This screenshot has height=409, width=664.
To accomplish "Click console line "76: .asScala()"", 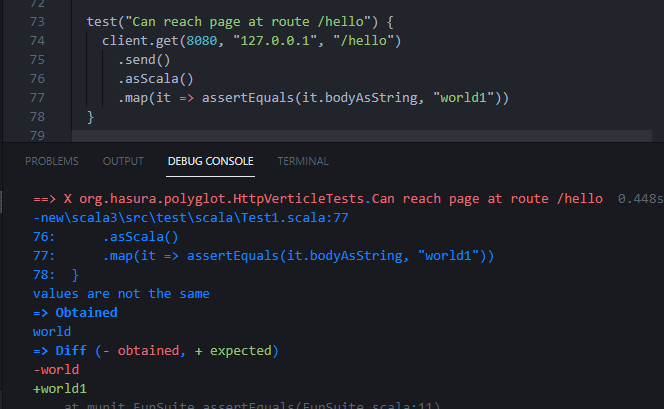I will 106,237.
